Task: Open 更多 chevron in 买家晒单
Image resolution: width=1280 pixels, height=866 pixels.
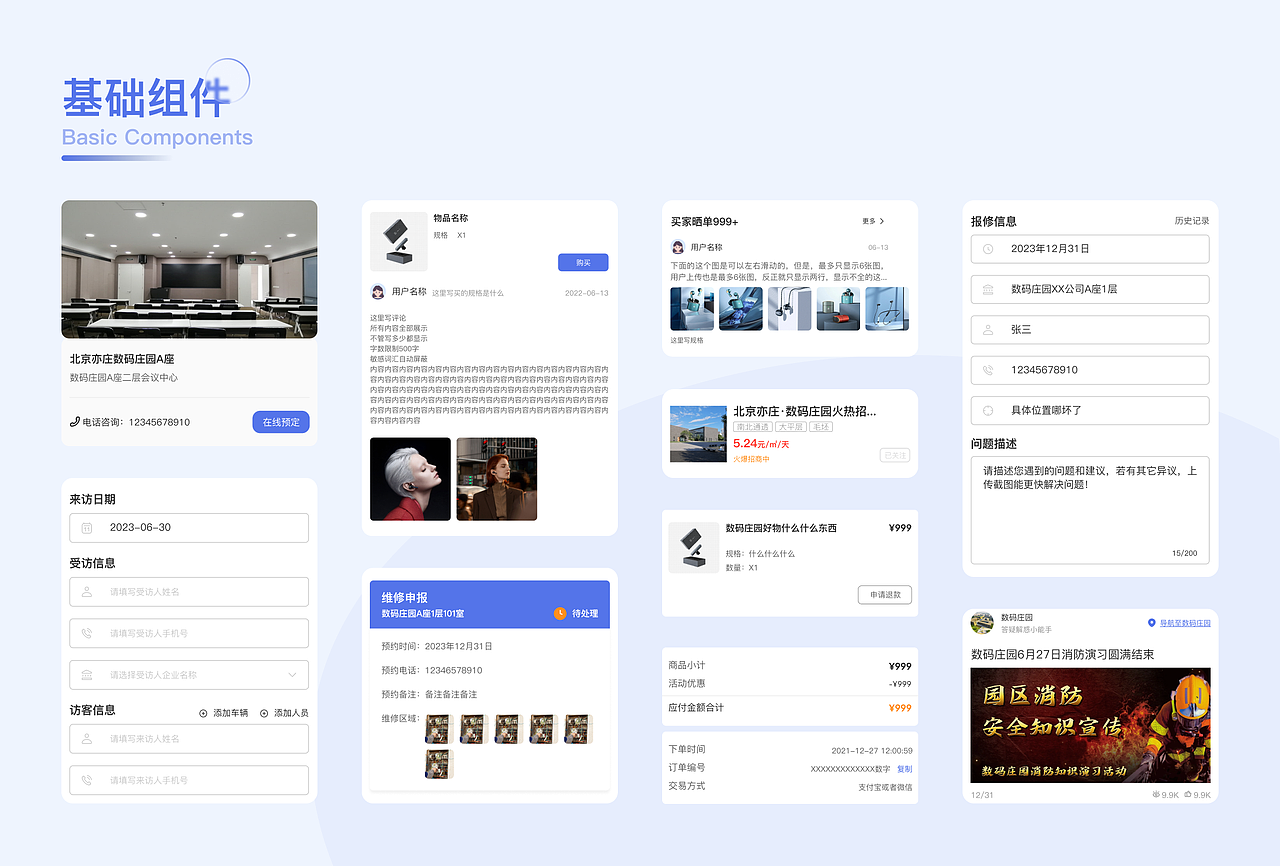Action: [882, 221]
